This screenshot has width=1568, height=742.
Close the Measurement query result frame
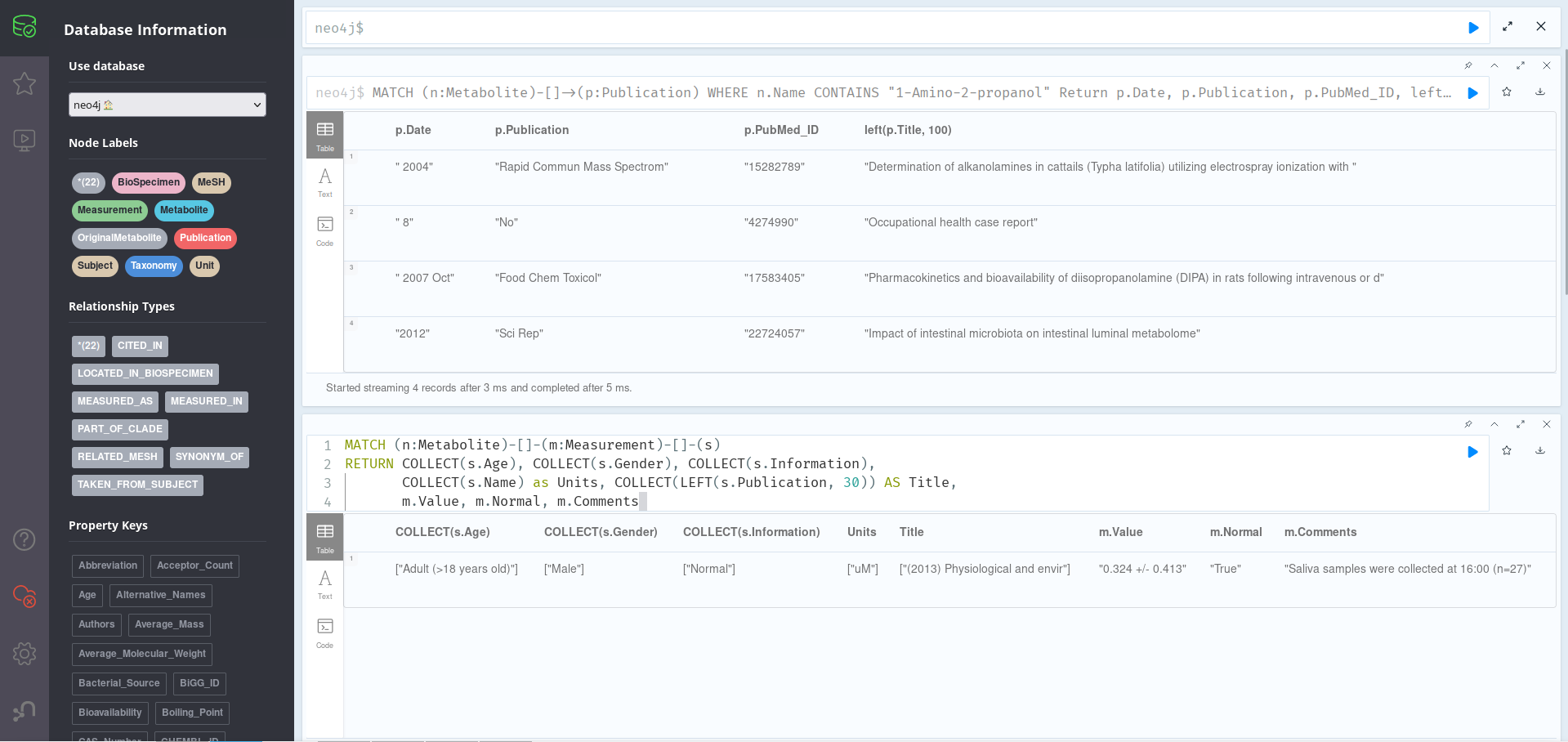point(1547,424)
